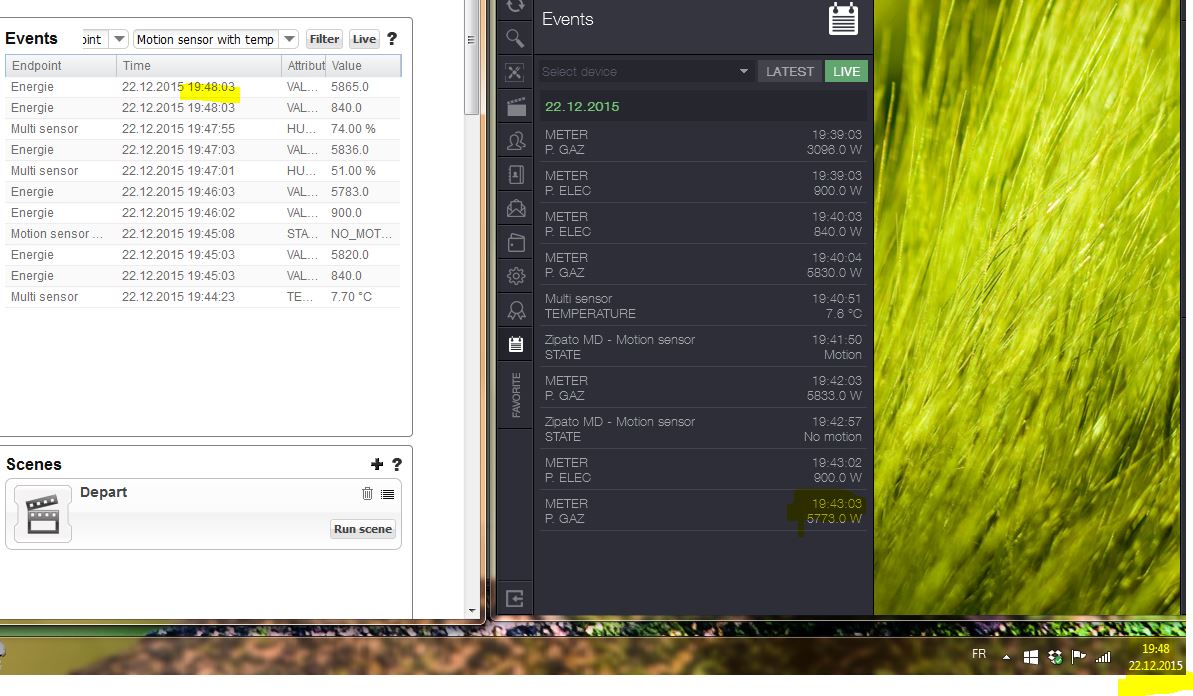The height and width of the screenshot is (696, 1193).
Task: Delete the Depart scene with trash icon
Action: 367,493
